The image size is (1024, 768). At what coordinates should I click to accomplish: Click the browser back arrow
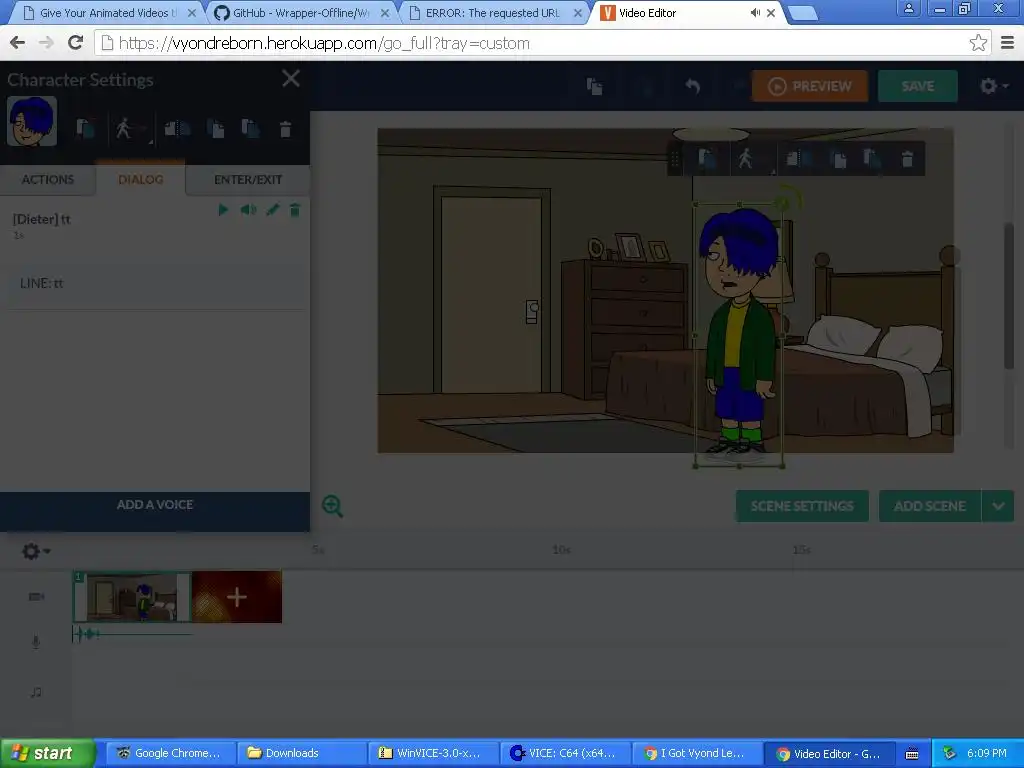(x=18, y=43)
